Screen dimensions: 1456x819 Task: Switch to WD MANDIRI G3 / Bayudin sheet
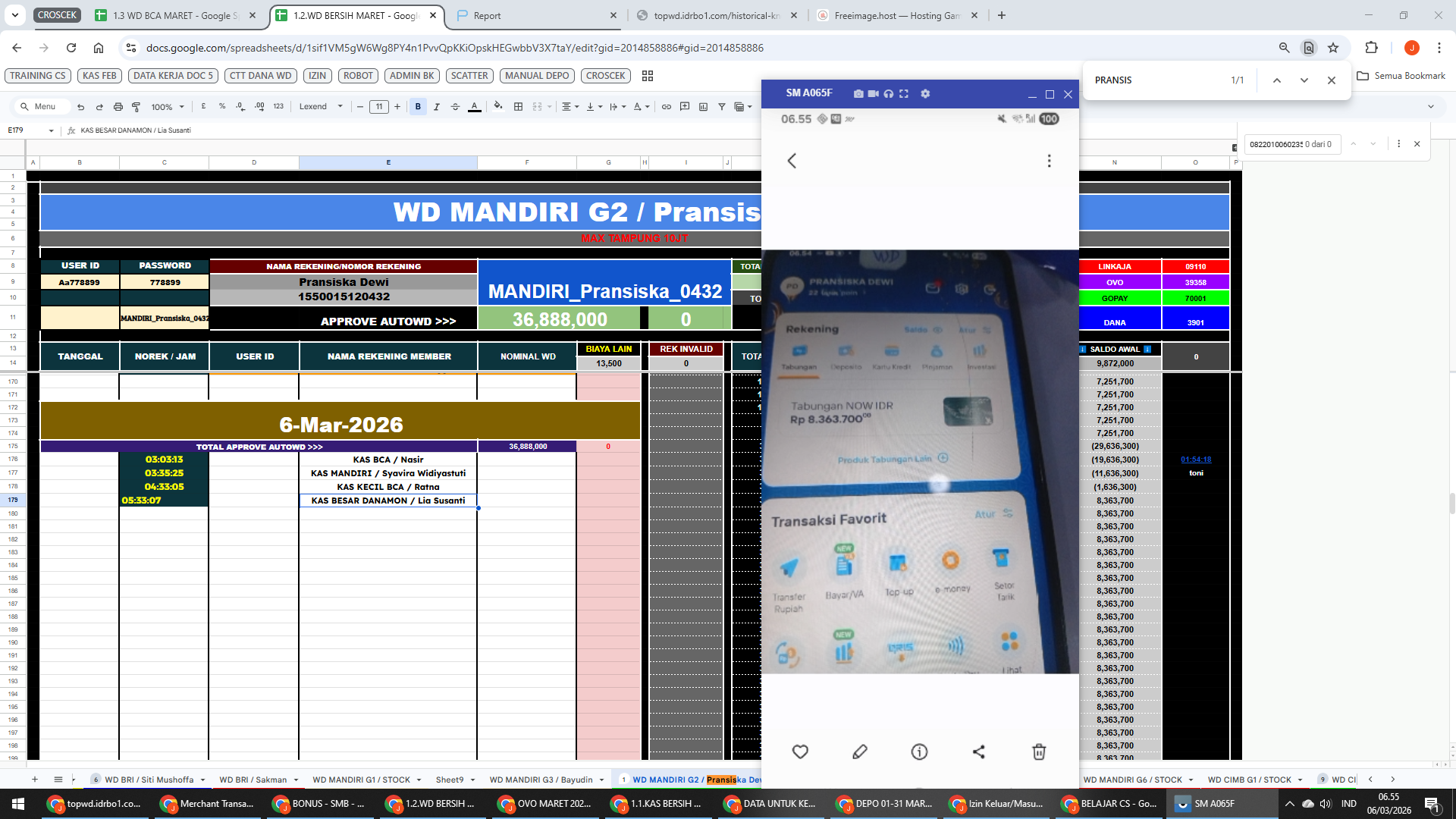pos(541,780)
